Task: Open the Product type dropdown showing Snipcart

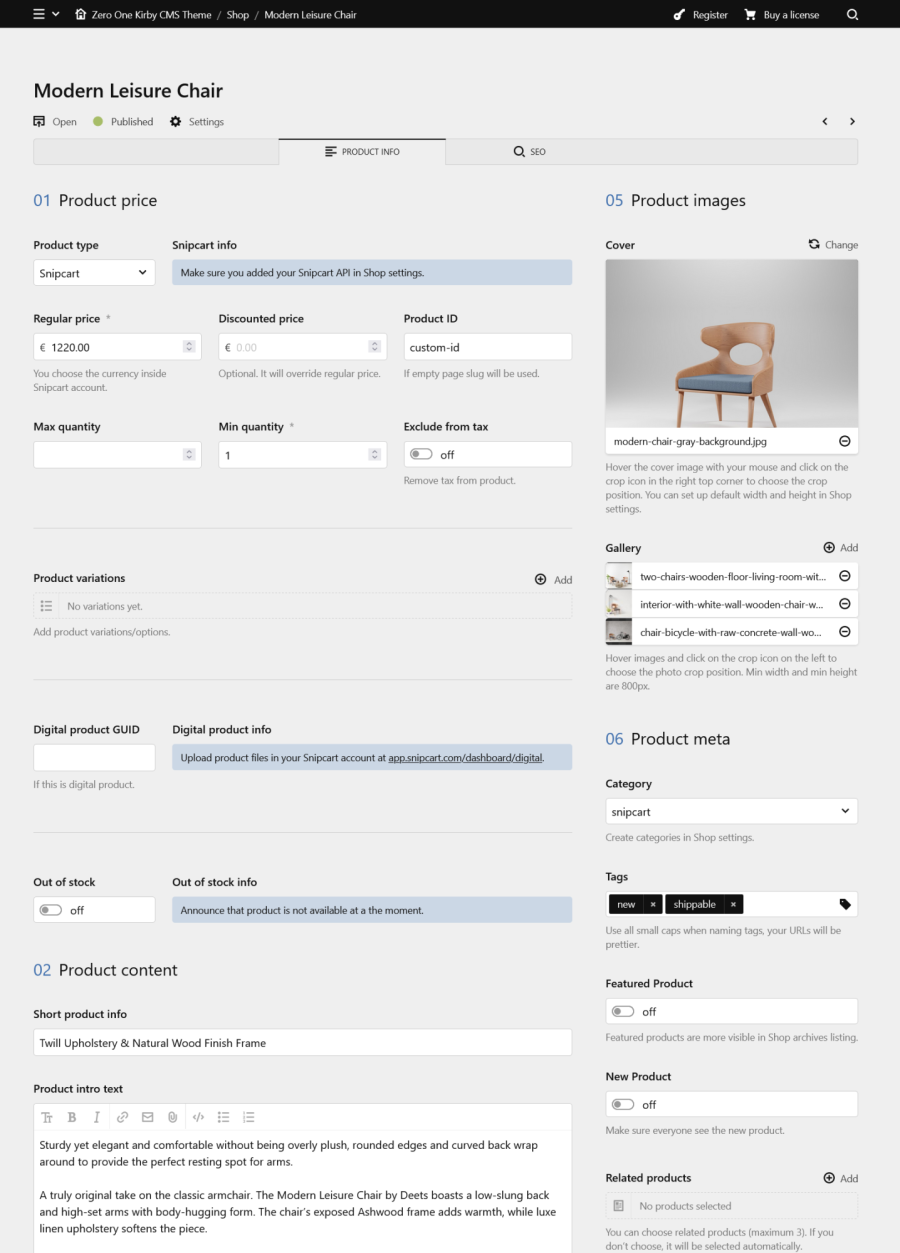Action: pos(94,272)
